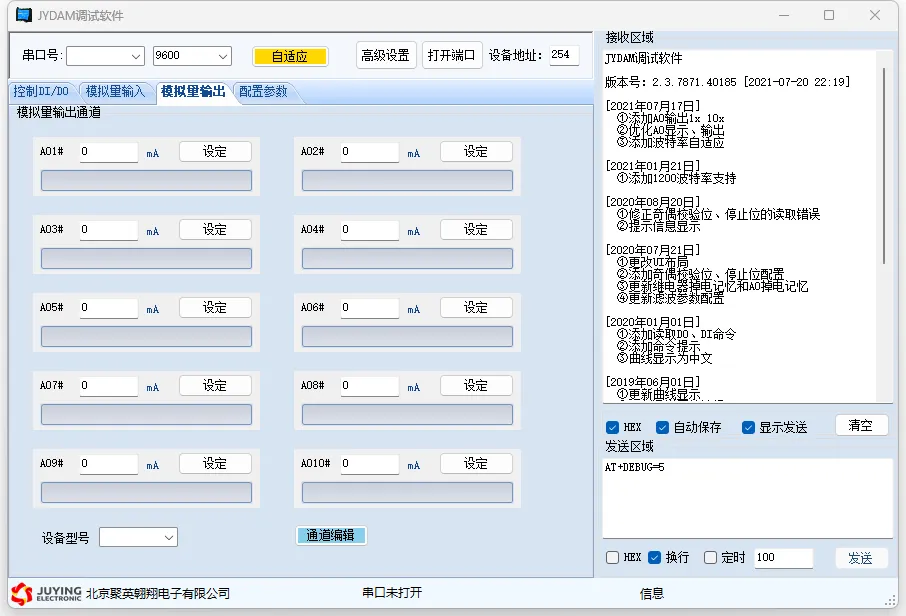The image size is (906, 616).
Task: Click the AO4# mA value field
Action: click(x=370, y=230)
